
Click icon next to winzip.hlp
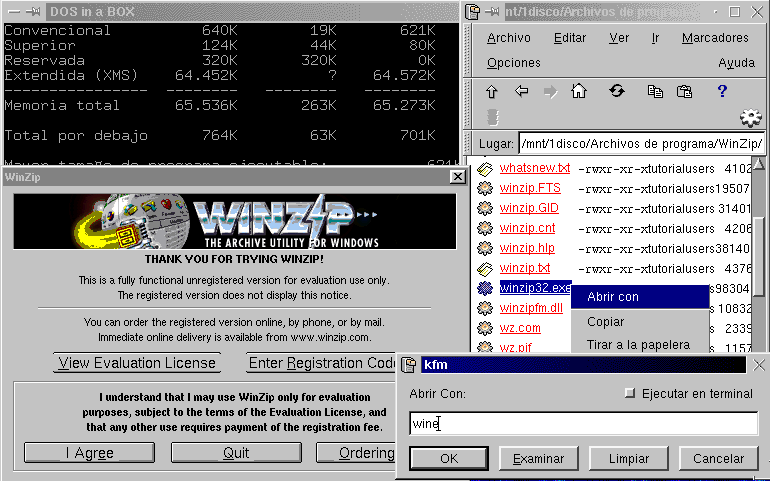(x=485, y=249)
